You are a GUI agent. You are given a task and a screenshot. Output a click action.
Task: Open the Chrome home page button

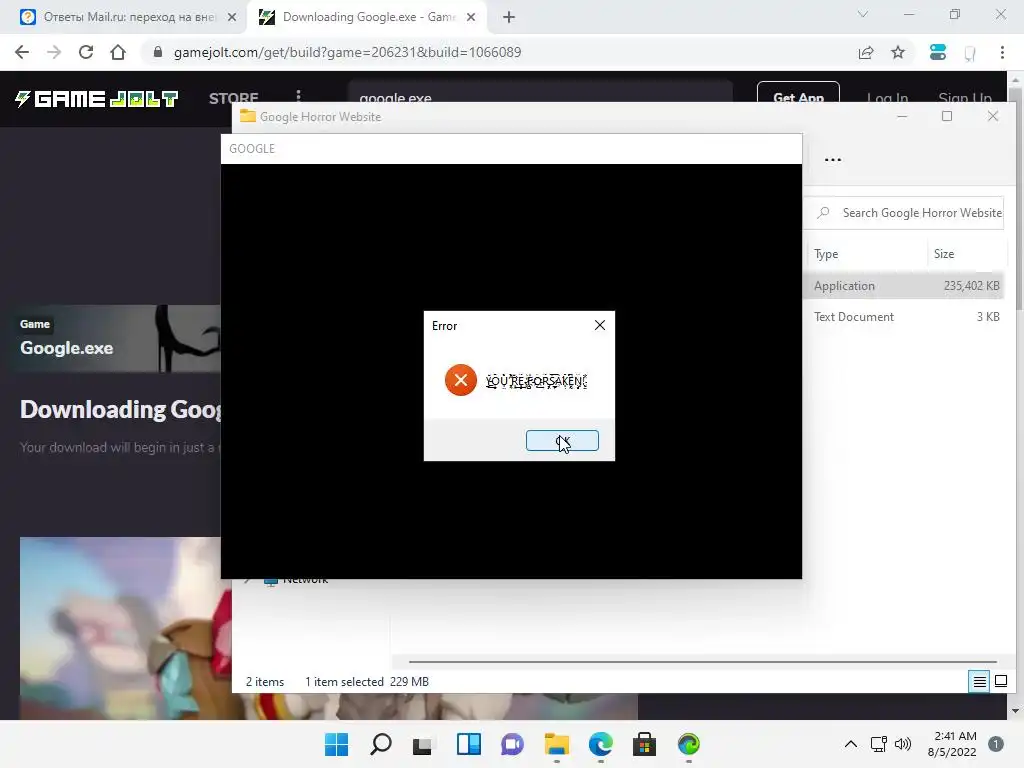coord(118,52)
